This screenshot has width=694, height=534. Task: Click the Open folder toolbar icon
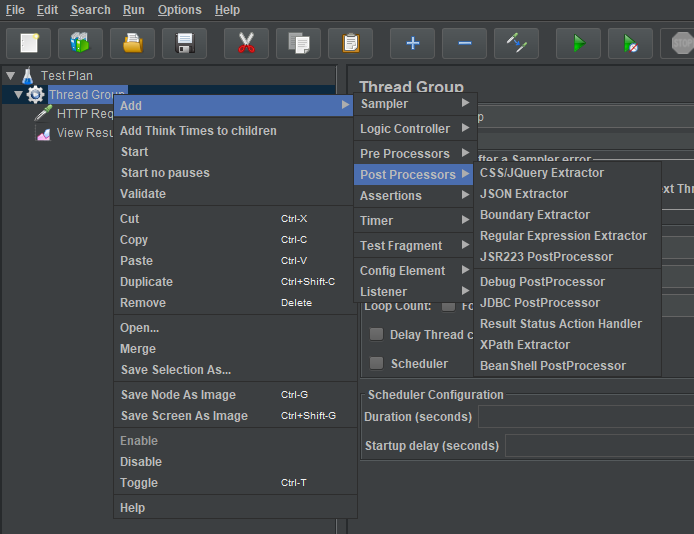pos(132,43)
